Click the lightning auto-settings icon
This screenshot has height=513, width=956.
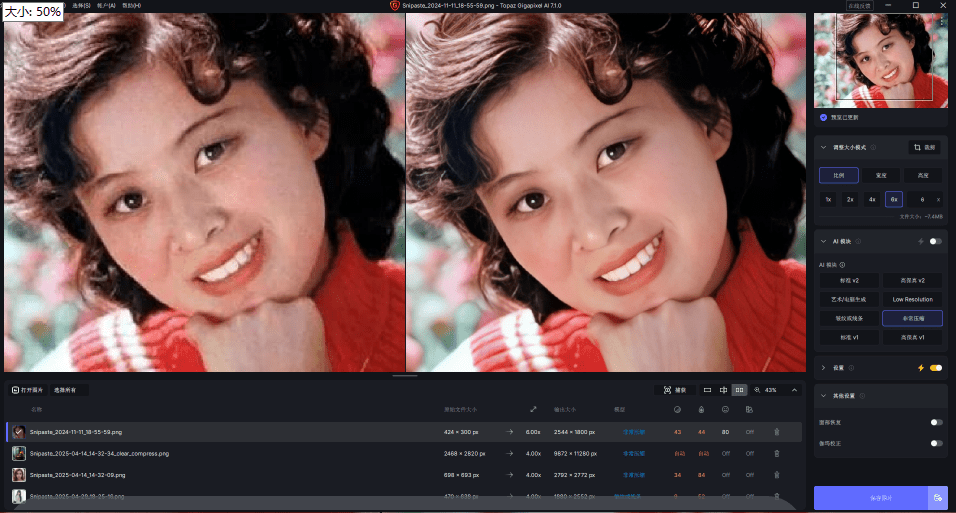tap(920, 368)
